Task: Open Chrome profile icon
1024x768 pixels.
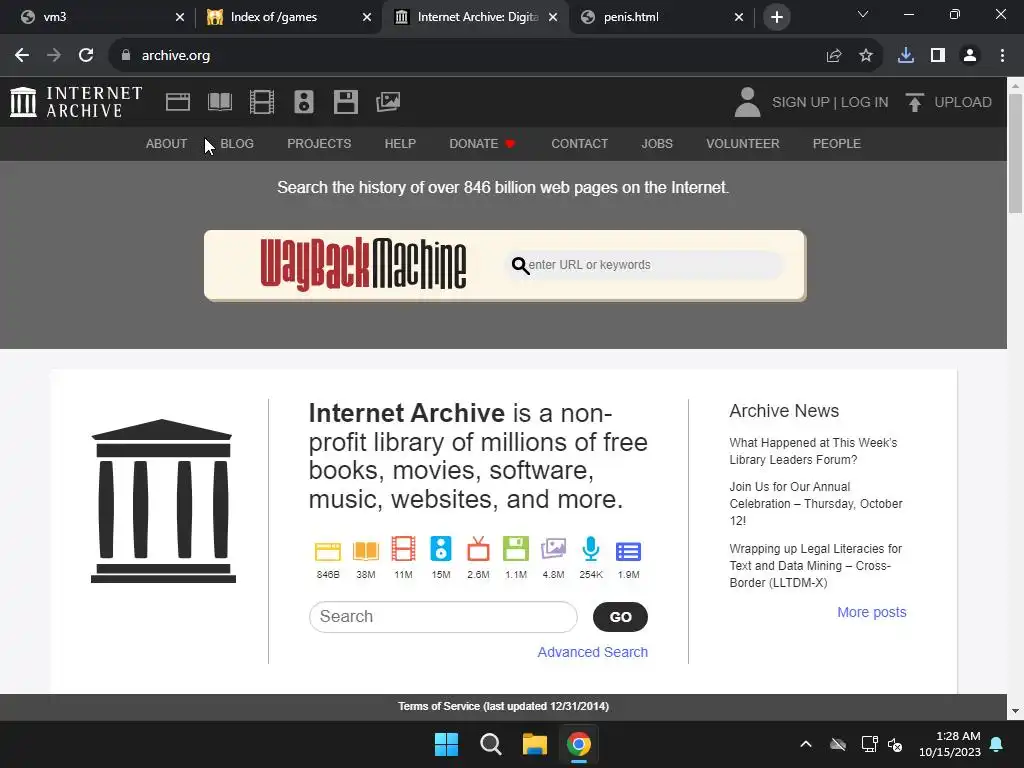Action: (970, 56)
